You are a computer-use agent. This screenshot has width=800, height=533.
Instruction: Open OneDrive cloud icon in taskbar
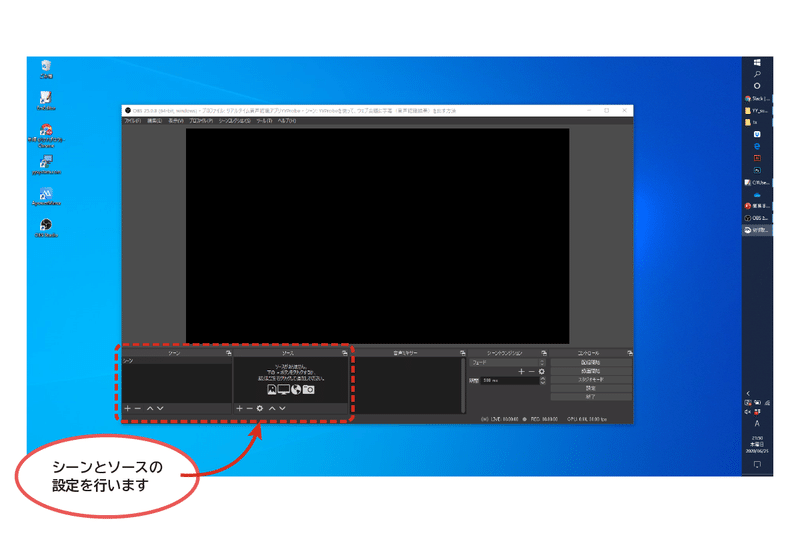(x=757, y=194)
